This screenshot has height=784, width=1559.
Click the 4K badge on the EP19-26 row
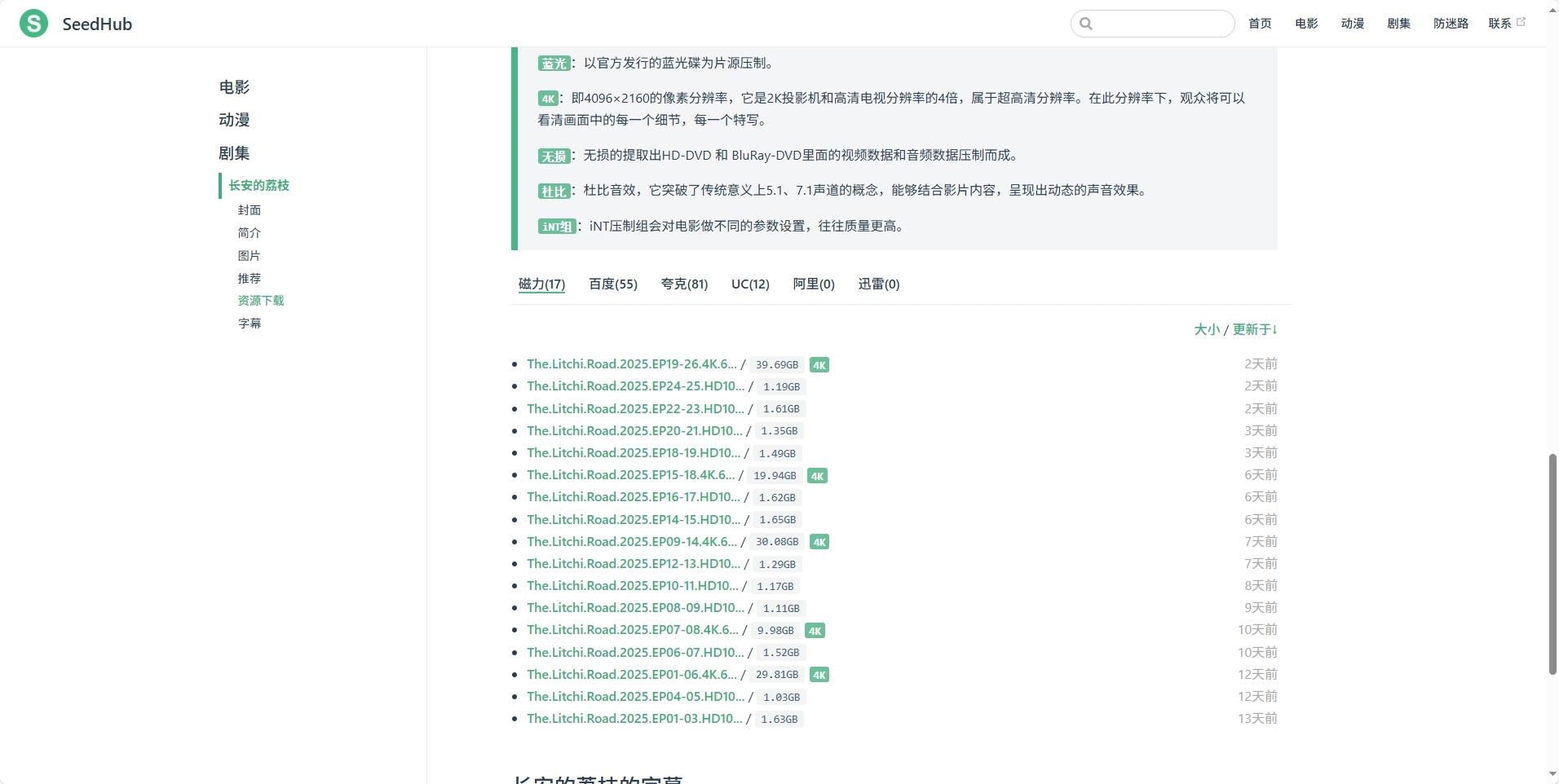click(x=819, y=364)
